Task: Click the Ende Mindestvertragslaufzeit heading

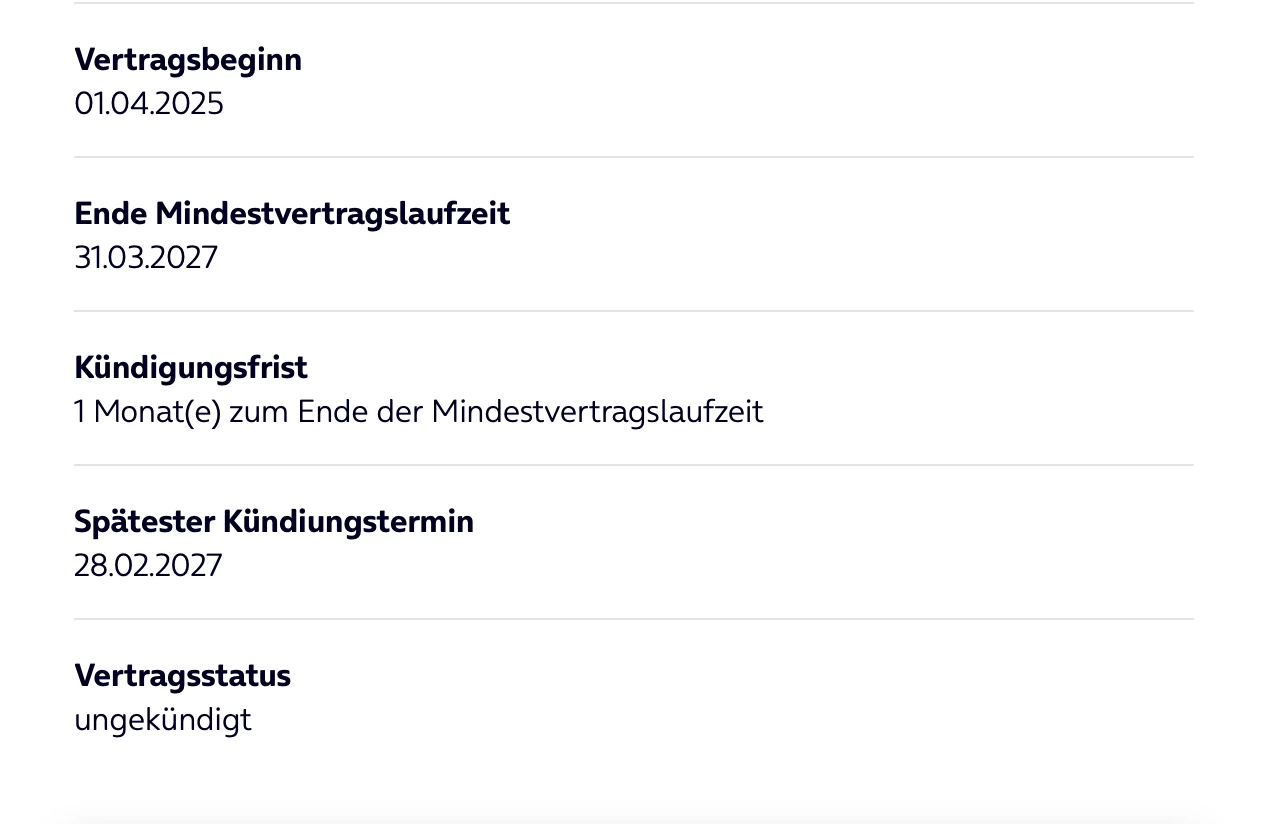Action: (292, 214)
